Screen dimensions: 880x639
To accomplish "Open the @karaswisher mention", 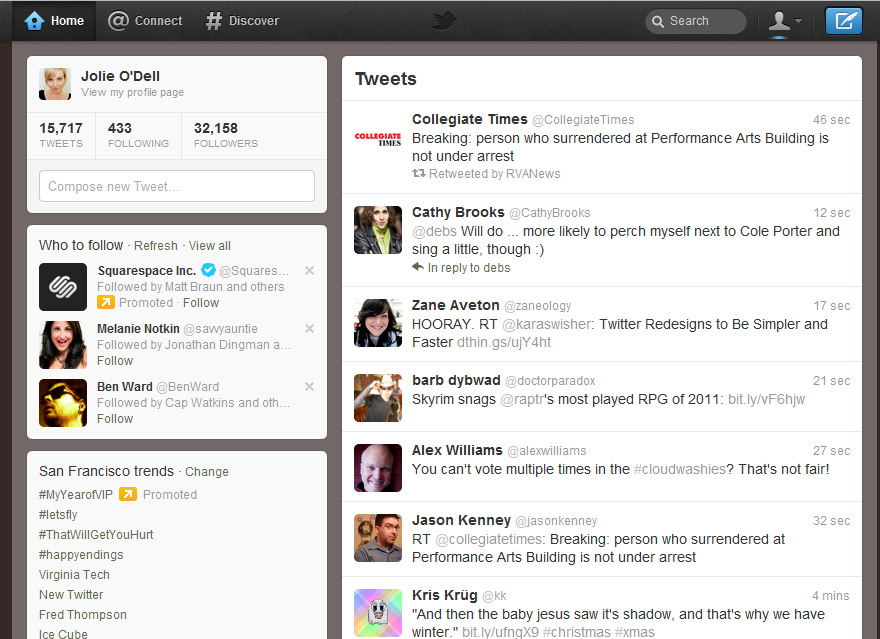I will click(x=547, y=324).
